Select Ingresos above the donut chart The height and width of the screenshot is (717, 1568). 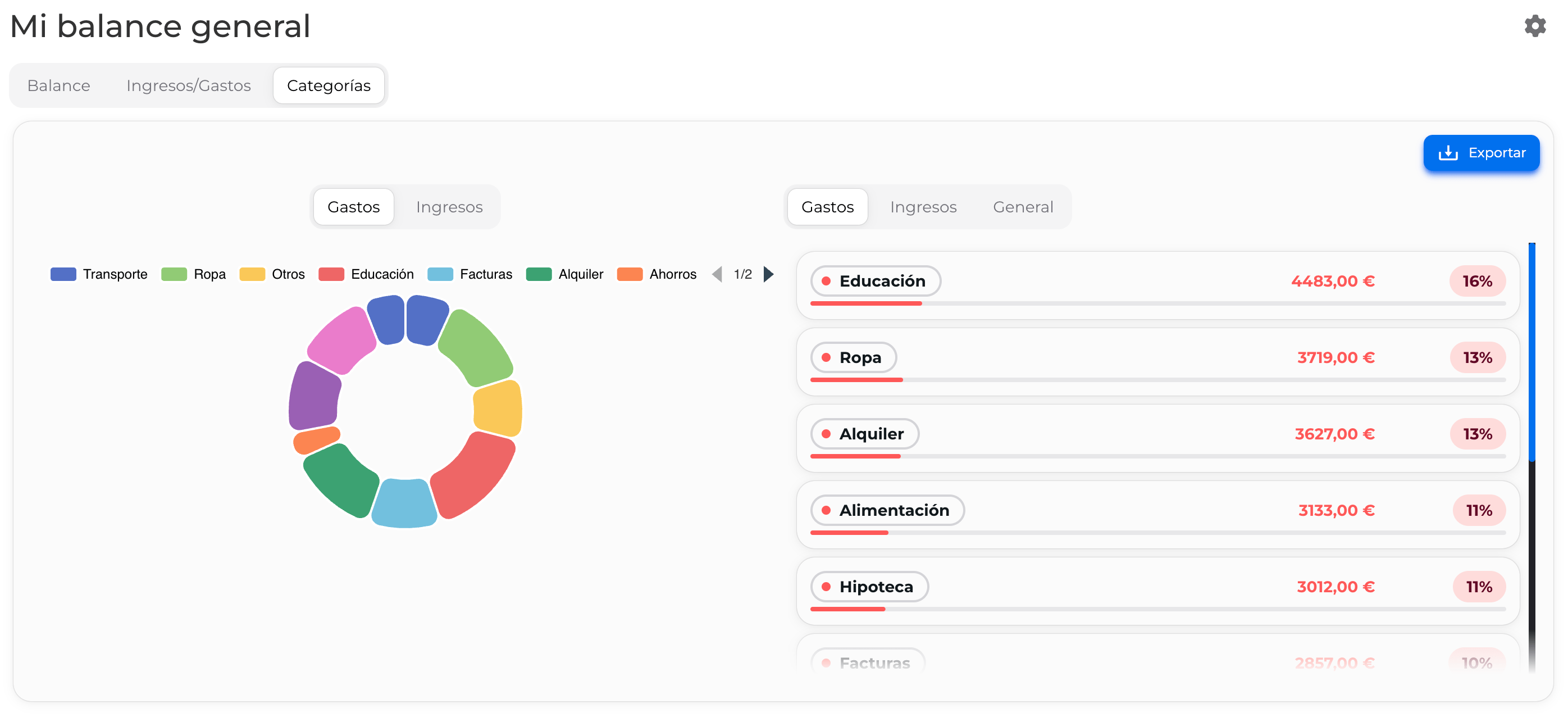point(449,207)
